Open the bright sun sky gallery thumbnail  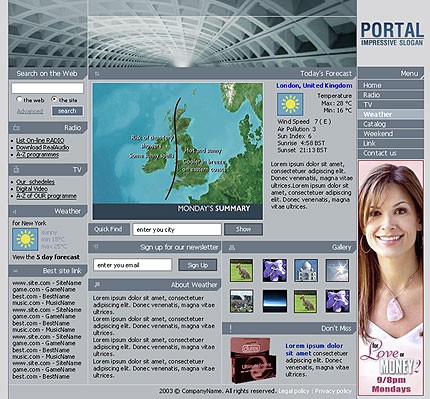(x=337, y=271)
